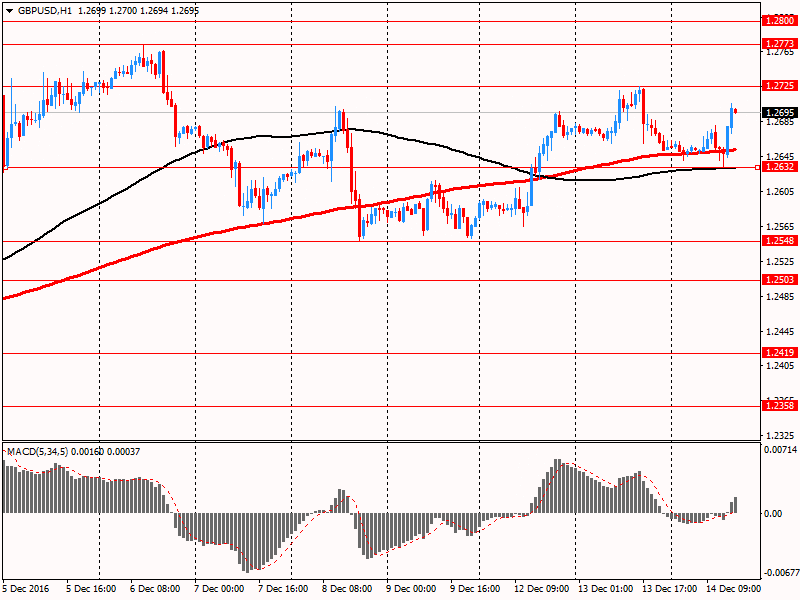This screenshot has width=800, height=600.
Task: Click the 1.2645 price axis value
Action: tap(780, 156)
